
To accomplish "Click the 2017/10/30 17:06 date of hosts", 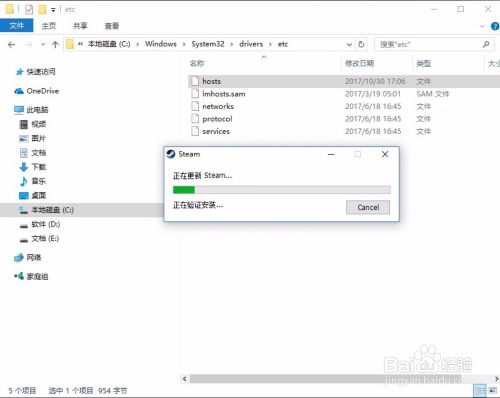I will pyautogui.click(x=375, y=81).
